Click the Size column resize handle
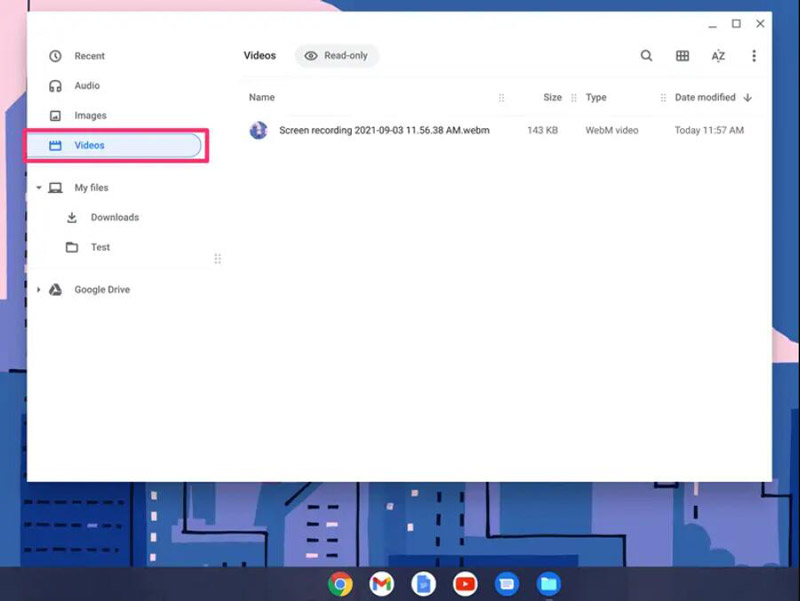 click(573, 97)
